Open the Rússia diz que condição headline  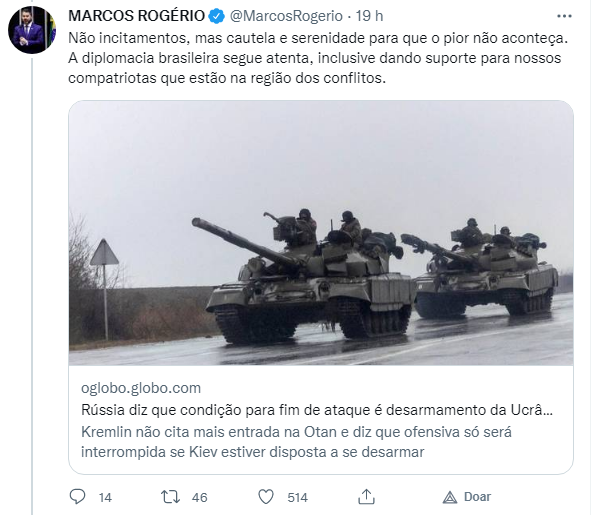pos(317,410)
